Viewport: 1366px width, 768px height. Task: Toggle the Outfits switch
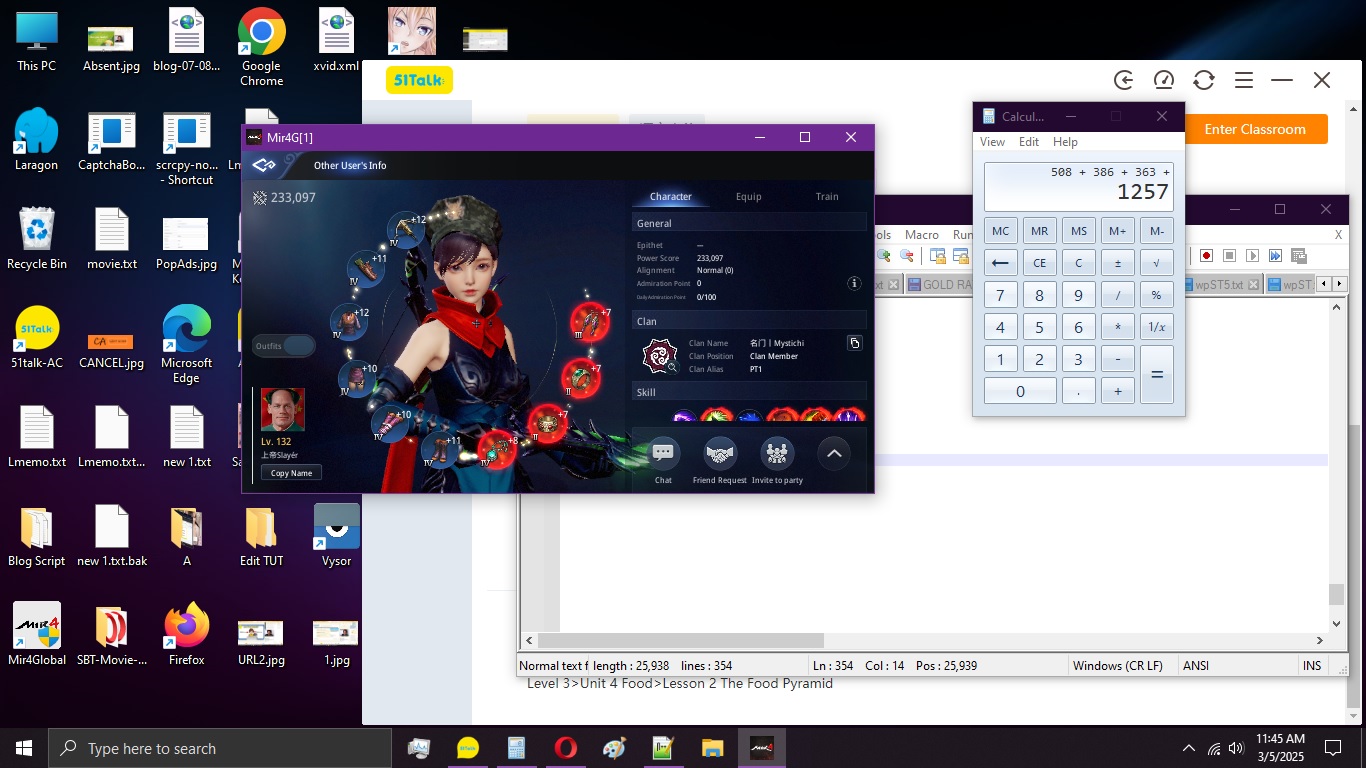[x=284, y=346]
